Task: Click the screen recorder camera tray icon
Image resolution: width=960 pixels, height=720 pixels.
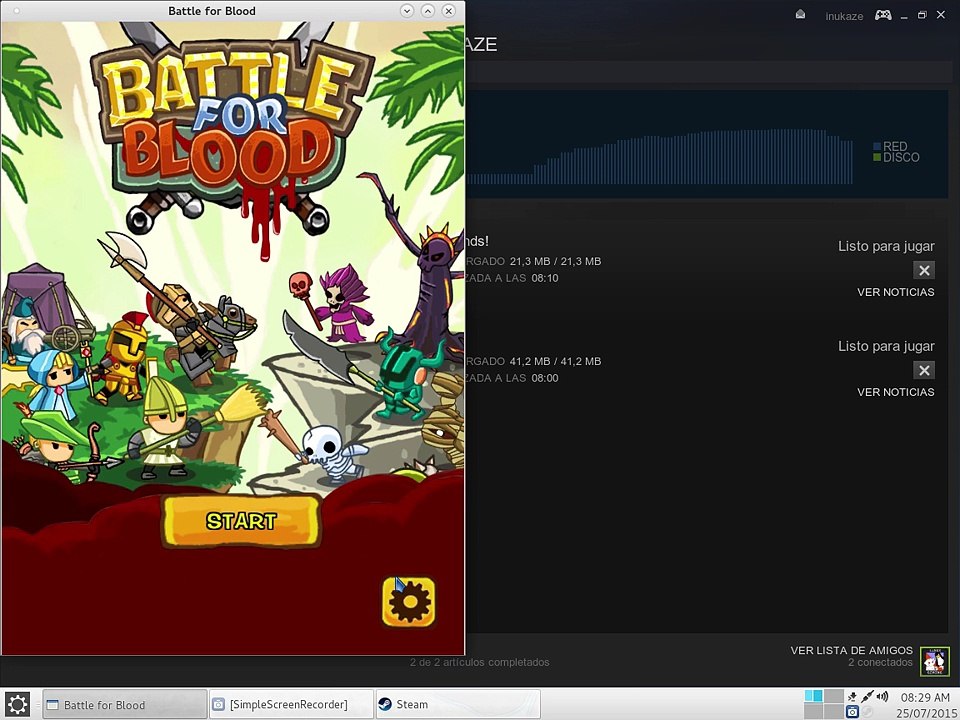Action: tap(852, 711)
